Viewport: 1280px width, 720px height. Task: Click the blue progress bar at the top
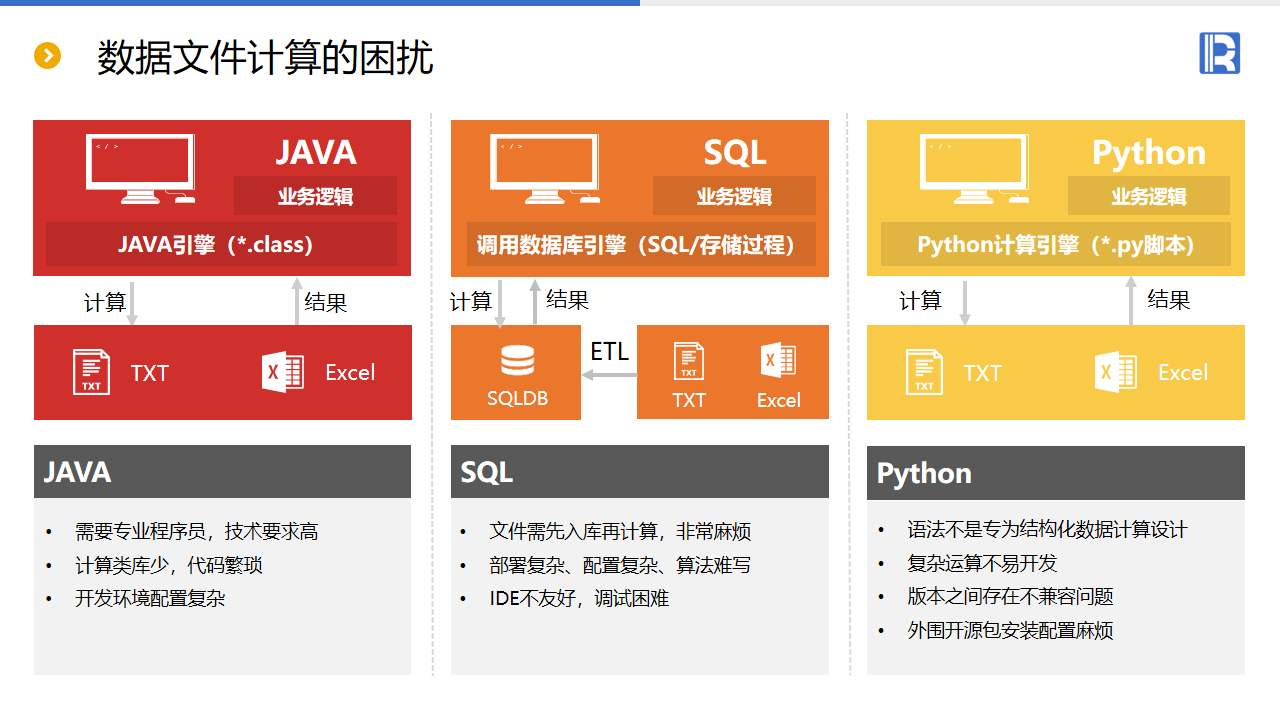(x=320, y=3)
